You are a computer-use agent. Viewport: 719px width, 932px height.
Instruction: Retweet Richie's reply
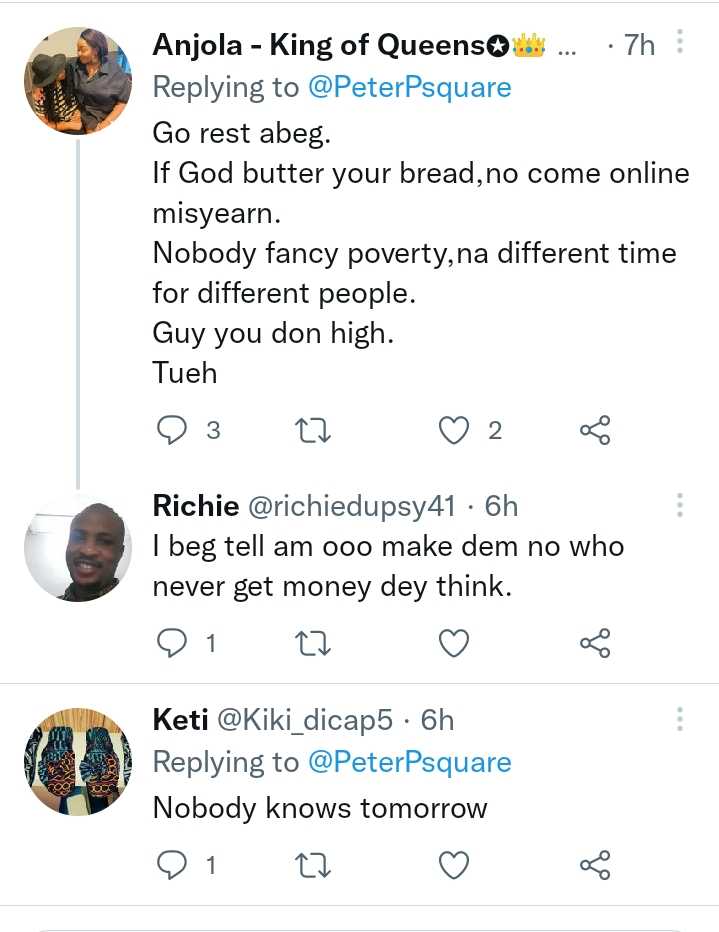314,643
